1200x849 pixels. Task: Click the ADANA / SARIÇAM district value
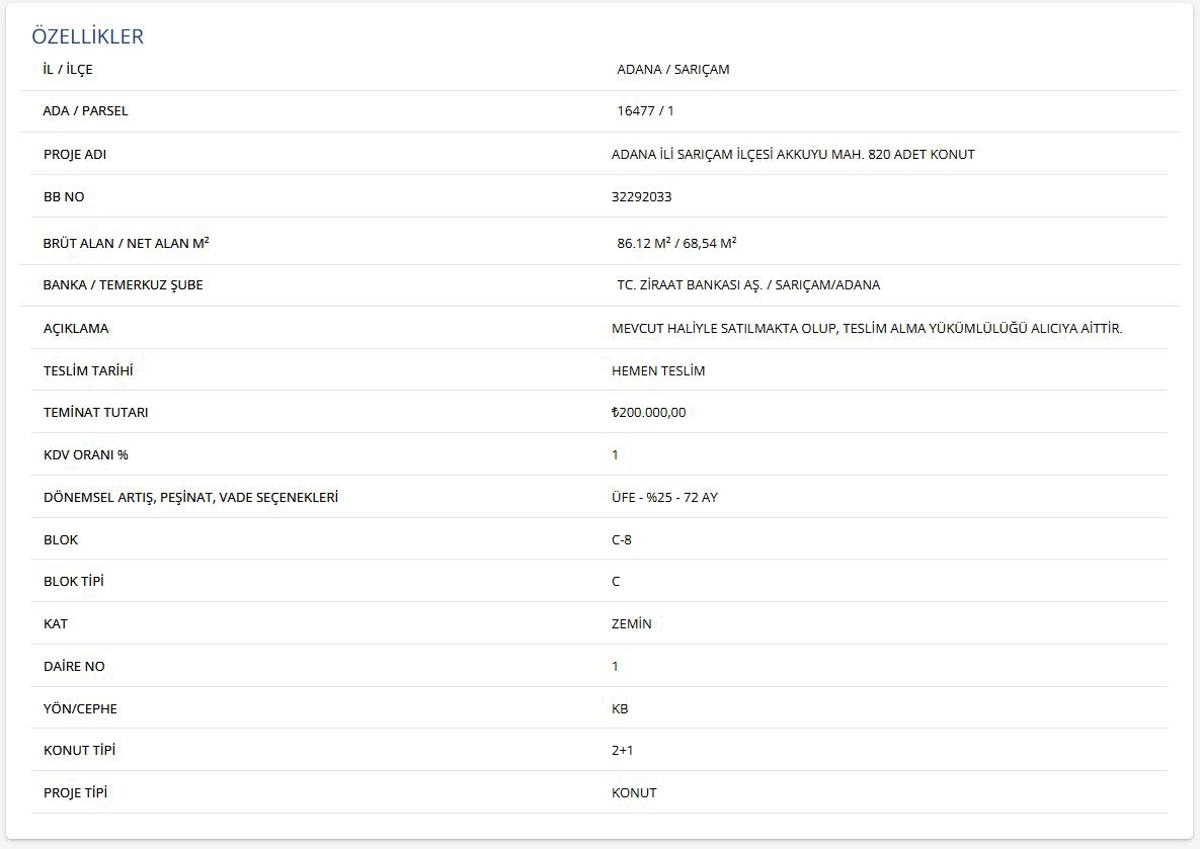673,69
